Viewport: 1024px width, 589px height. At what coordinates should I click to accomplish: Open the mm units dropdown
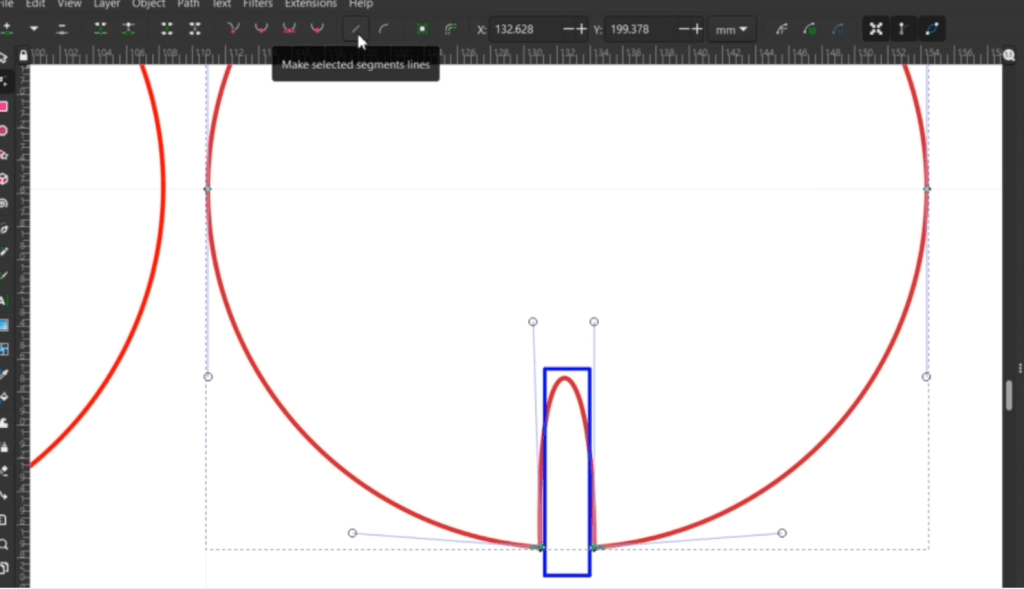(x=733, y=29)
